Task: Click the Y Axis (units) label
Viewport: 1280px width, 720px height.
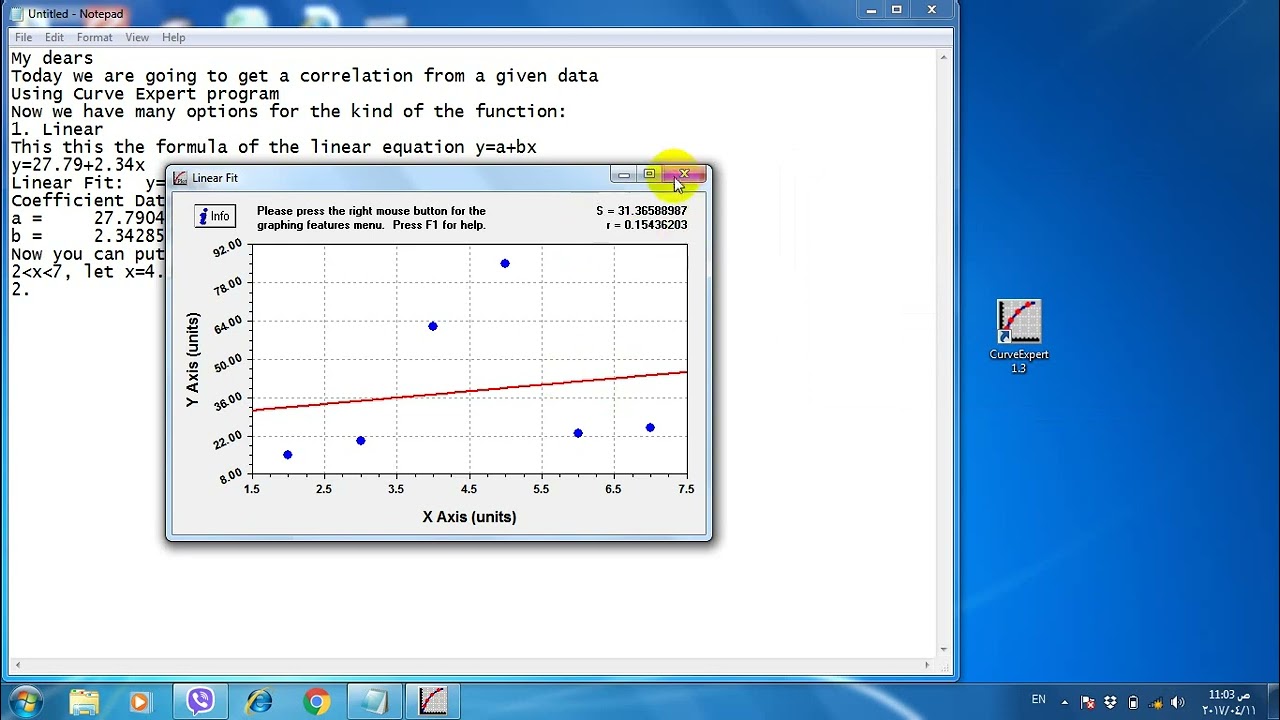Action: 192,360
